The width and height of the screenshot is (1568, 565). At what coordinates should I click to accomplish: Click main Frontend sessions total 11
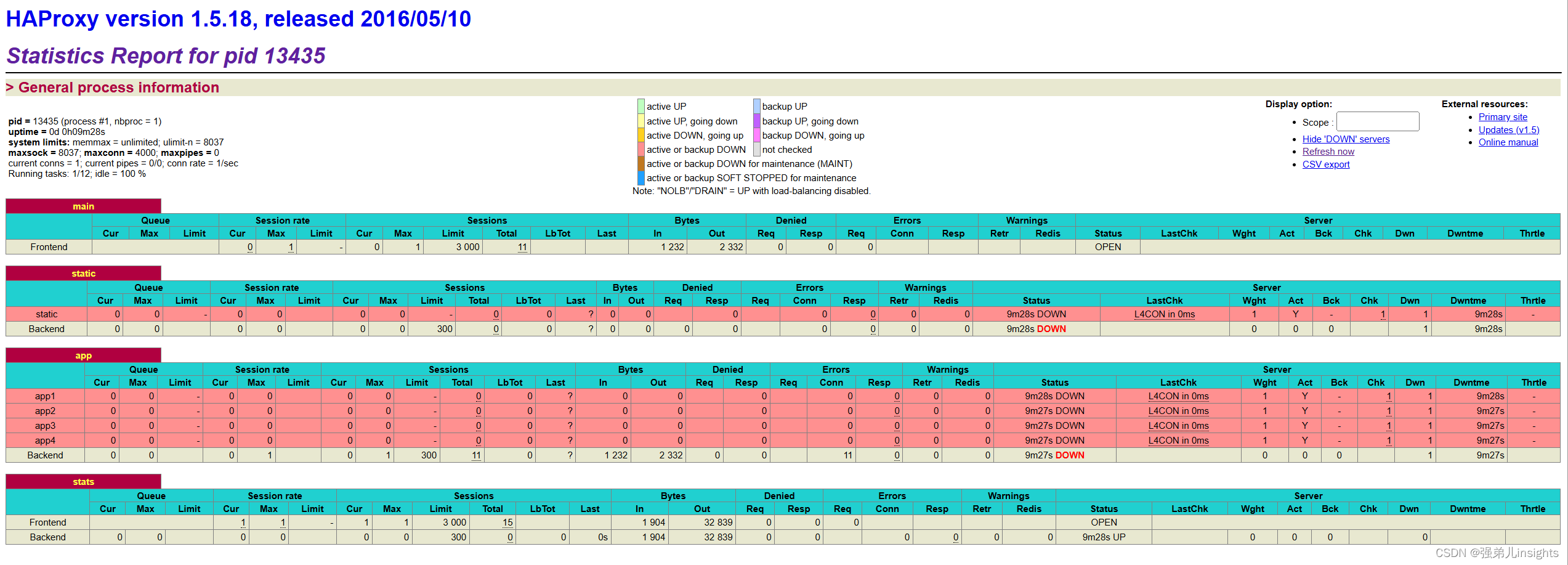[522, 247]
